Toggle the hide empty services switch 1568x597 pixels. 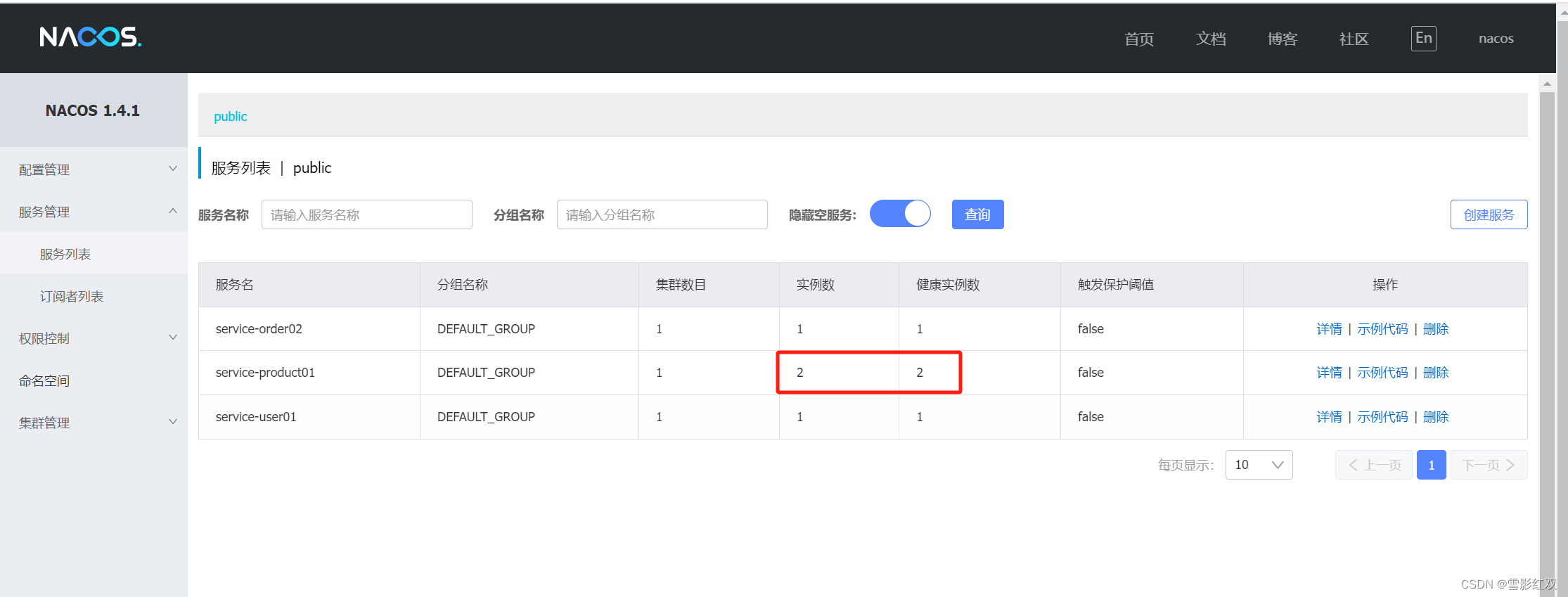coord(900,214)
